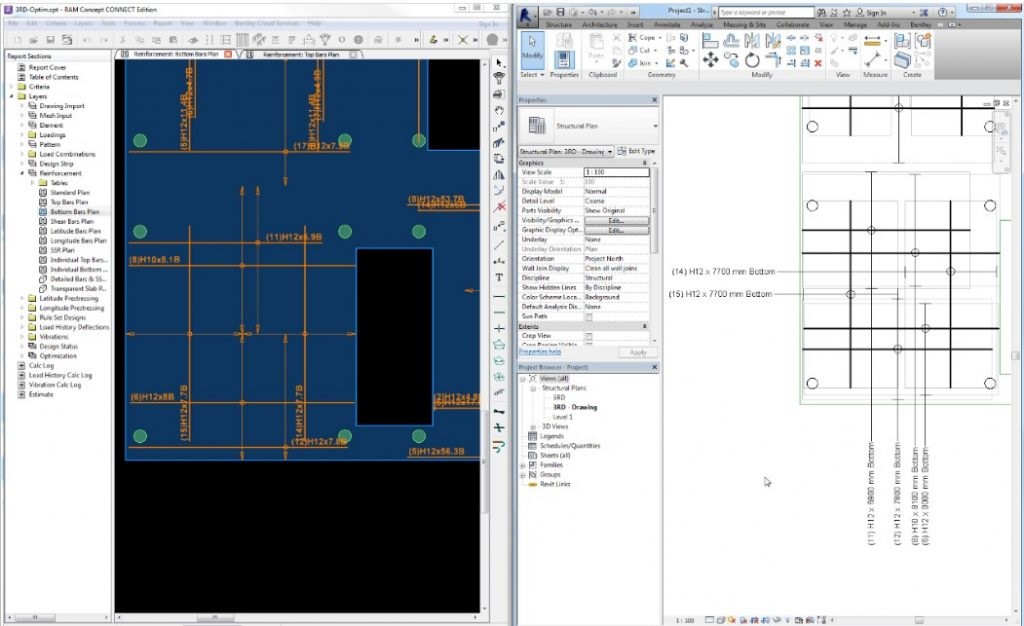The width and height of the screenshot is (1024, 626).
Task: Close the Project Browser panel
Action: coord(654,368)
